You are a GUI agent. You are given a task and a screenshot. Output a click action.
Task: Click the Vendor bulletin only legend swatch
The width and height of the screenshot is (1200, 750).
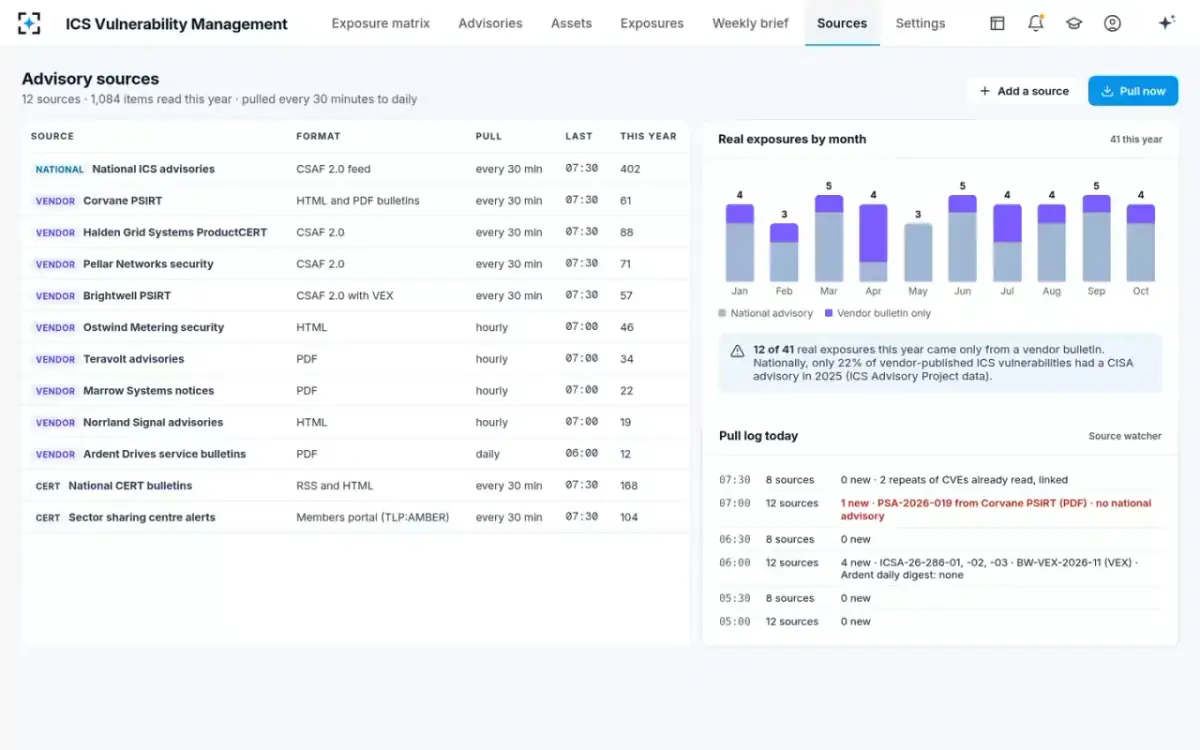click(829, 313)
